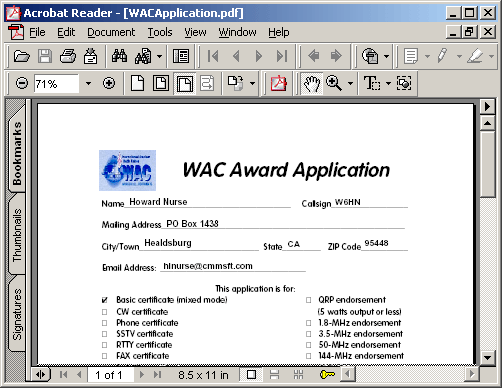Viewport: 502px width, 388px height.
Task: Uncheck Basic certificate (mixed mode) checkbox
Action: click(105, 300)
